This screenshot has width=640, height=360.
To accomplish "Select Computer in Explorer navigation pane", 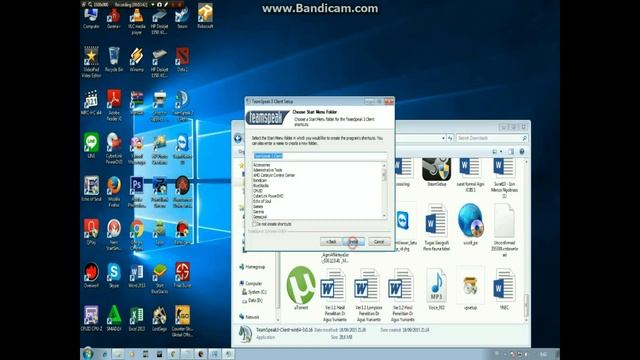I will click(x=251, y=283).
